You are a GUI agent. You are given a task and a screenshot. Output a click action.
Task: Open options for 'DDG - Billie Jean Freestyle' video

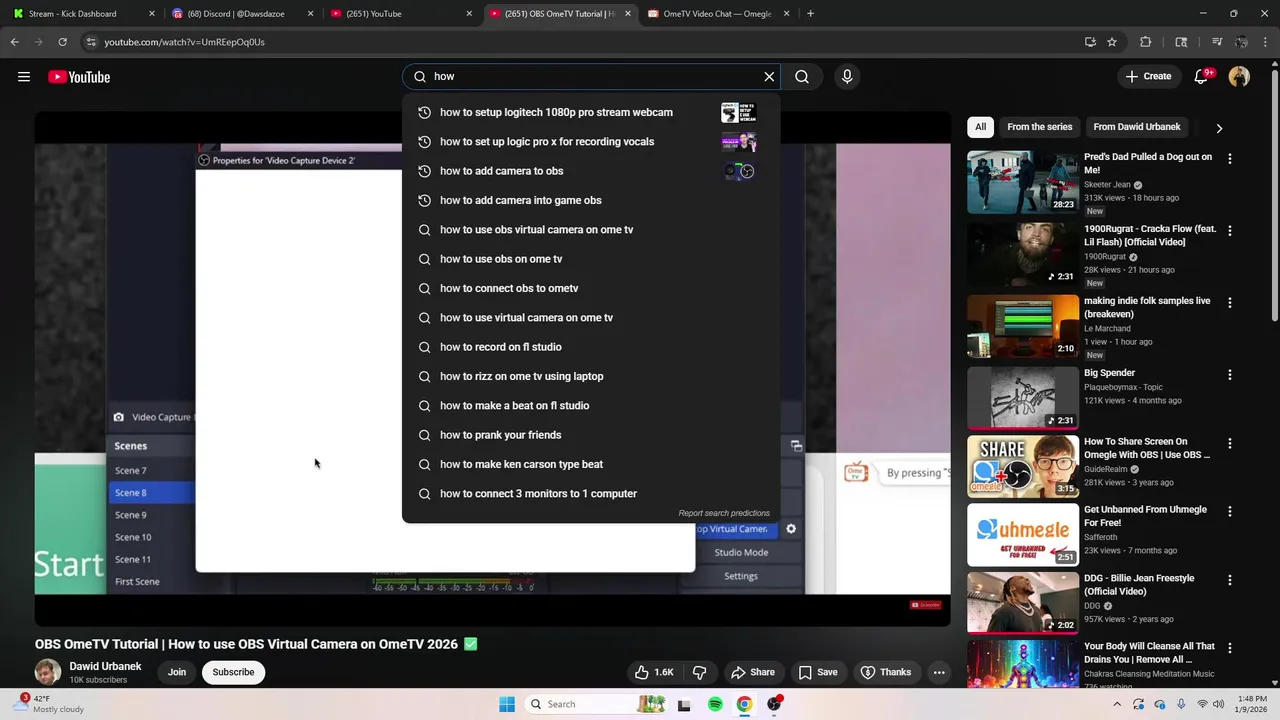click(x=1230, y=580)
